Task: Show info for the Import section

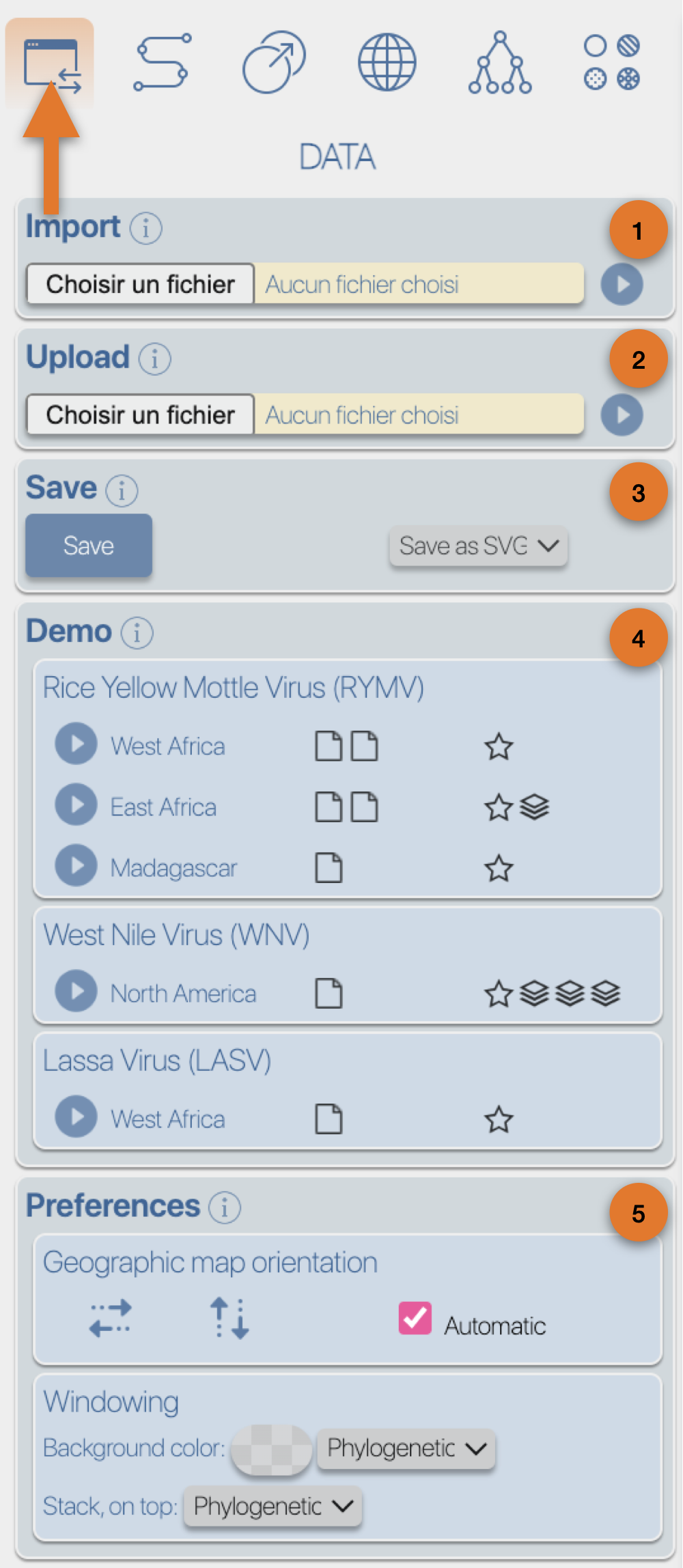Action: click(146, 228)
